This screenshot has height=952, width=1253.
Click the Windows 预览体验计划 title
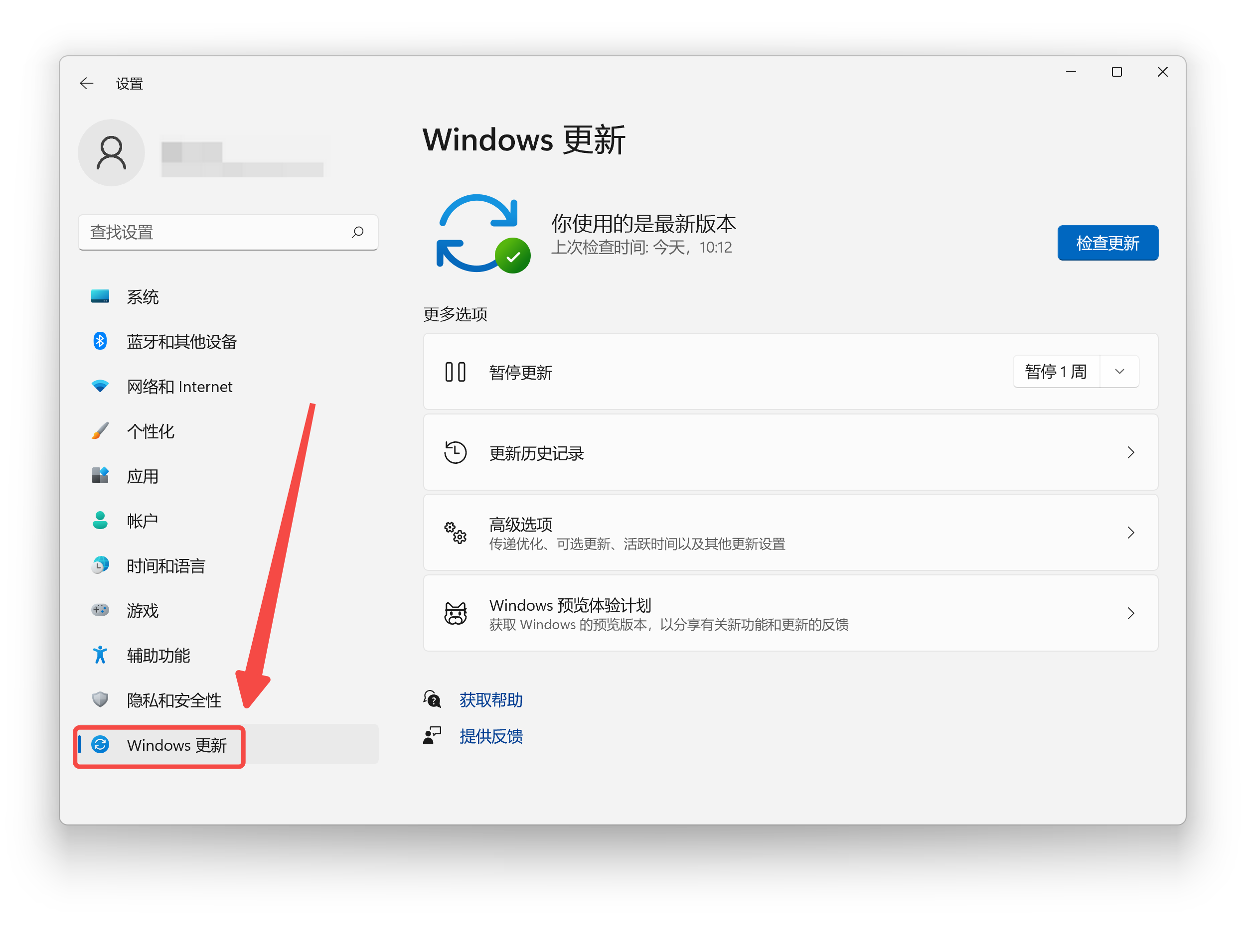[x=570, y=605]
